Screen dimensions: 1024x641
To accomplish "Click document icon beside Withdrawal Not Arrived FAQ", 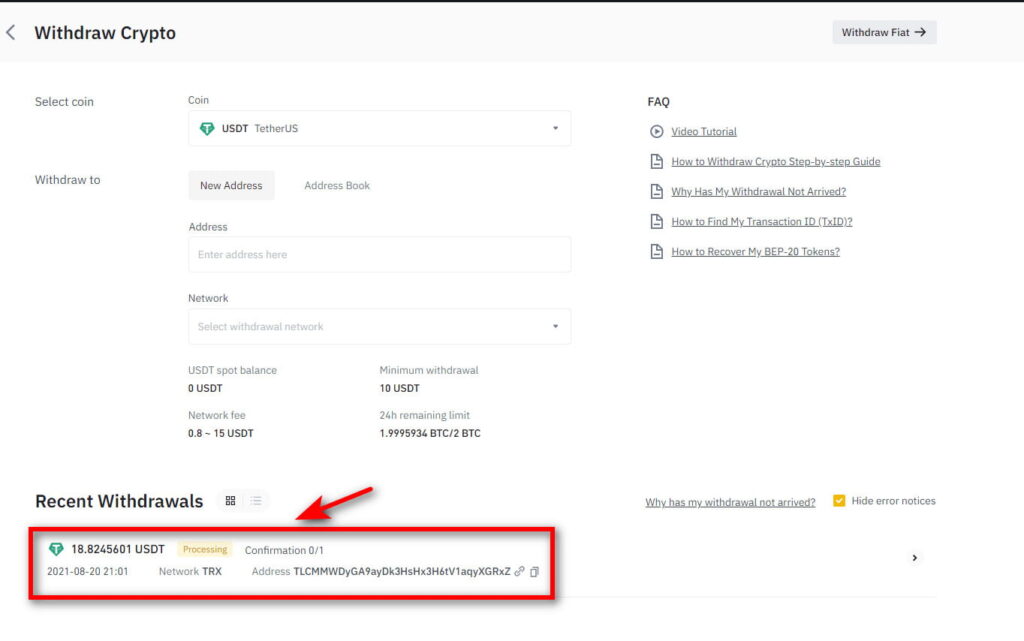I will coord(656,191).
